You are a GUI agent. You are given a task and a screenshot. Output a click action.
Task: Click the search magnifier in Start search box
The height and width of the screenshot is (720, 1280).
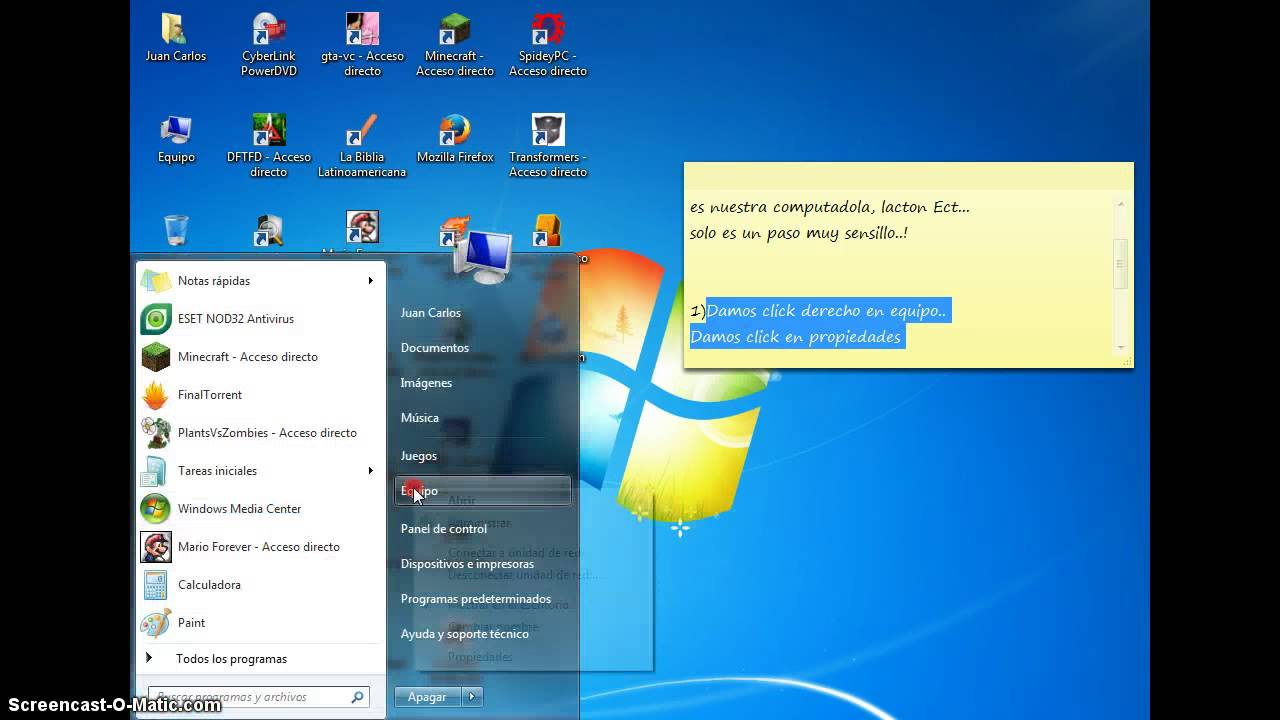click(x=357, y=697)
